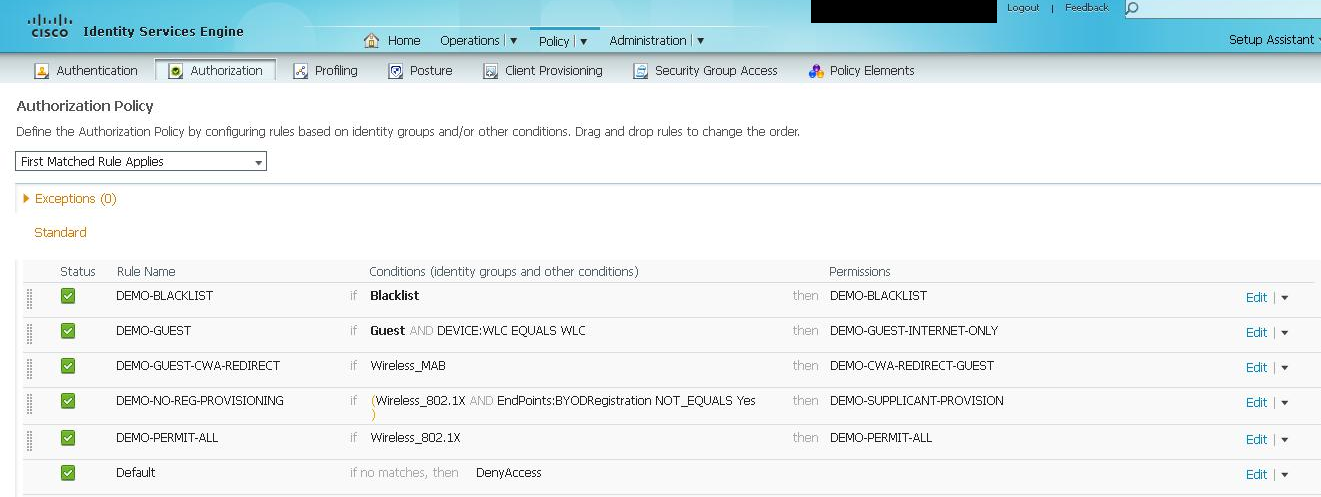The width and height of the screenshot is (1321, 497).
Task: Click DEMO-CWA-REDIRECT-GUEST permission text
Action: [x=912, y=366]
